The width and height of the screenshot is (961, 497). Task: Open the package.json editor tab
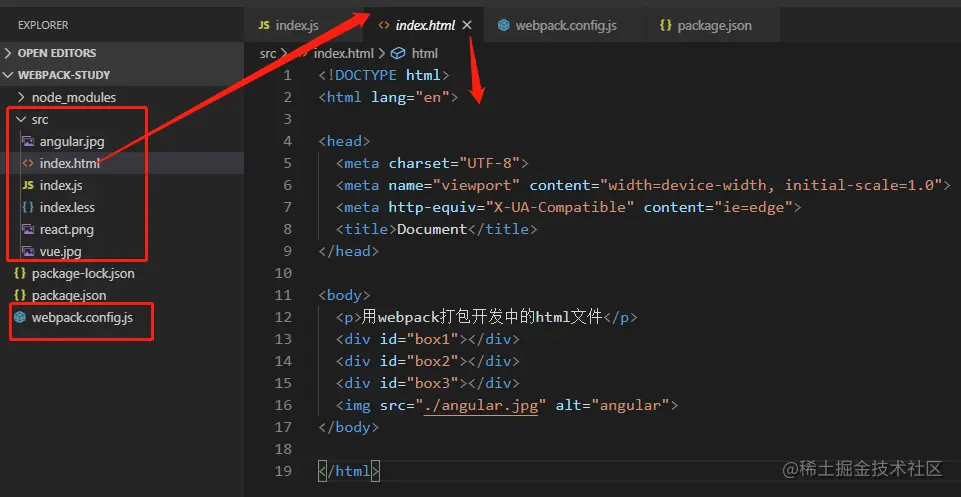tap(714, 25)
